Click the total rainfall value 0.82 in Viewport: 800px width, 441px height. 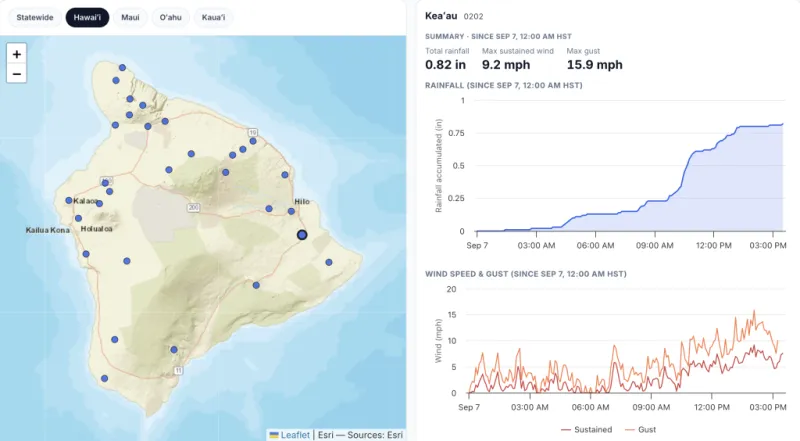pos(445,65)
